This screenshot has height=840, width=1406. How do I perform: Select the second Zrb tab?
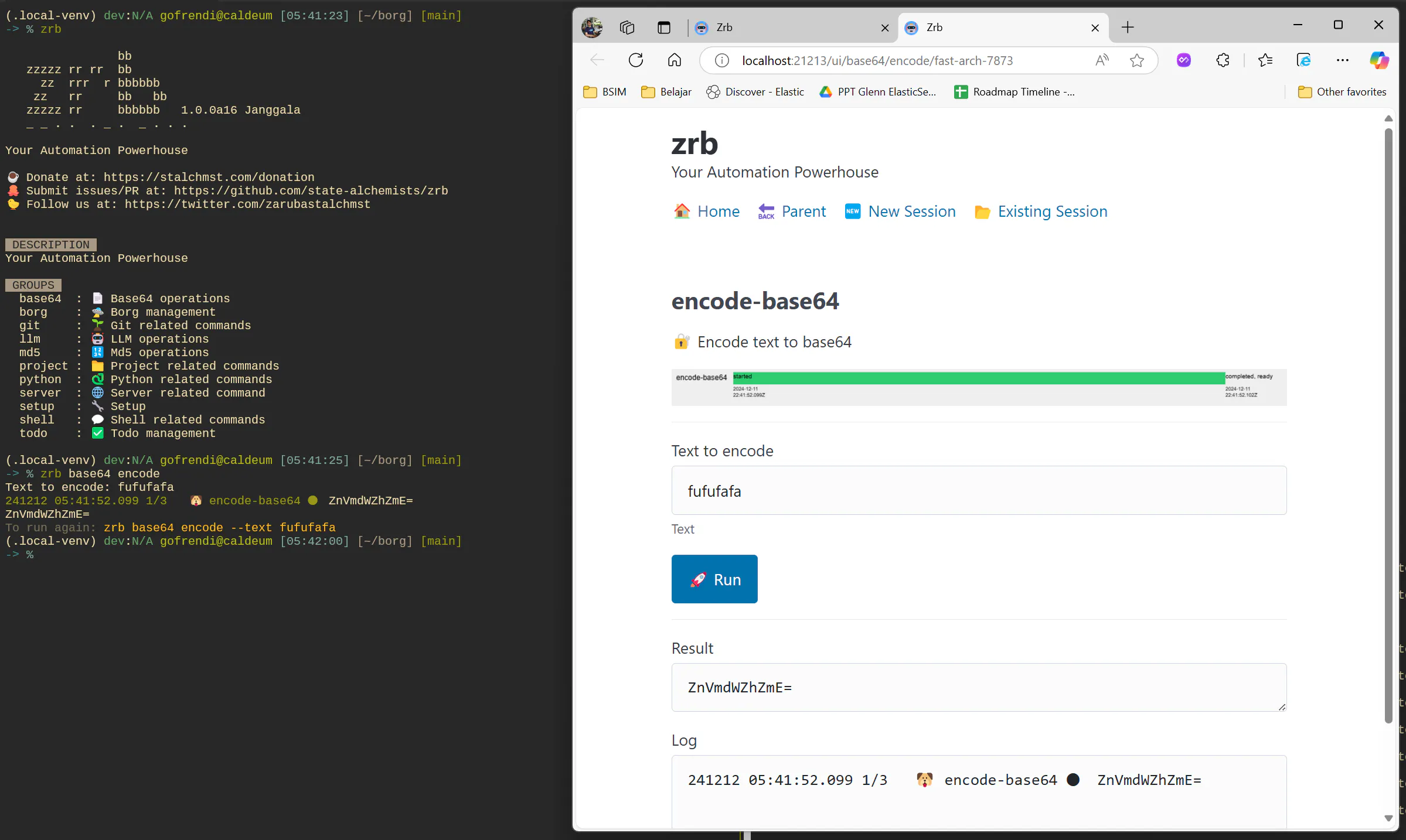click(x=1003, y=28)
